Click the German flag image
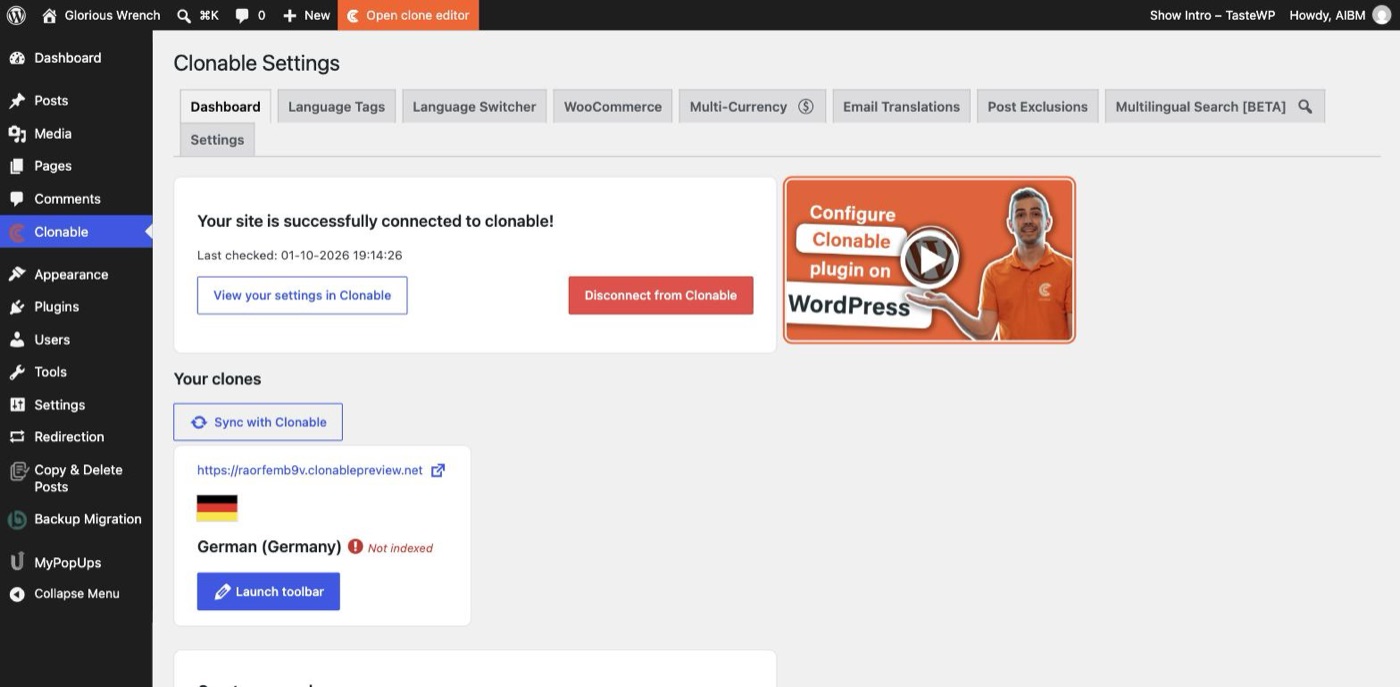 tap(217, 508)
